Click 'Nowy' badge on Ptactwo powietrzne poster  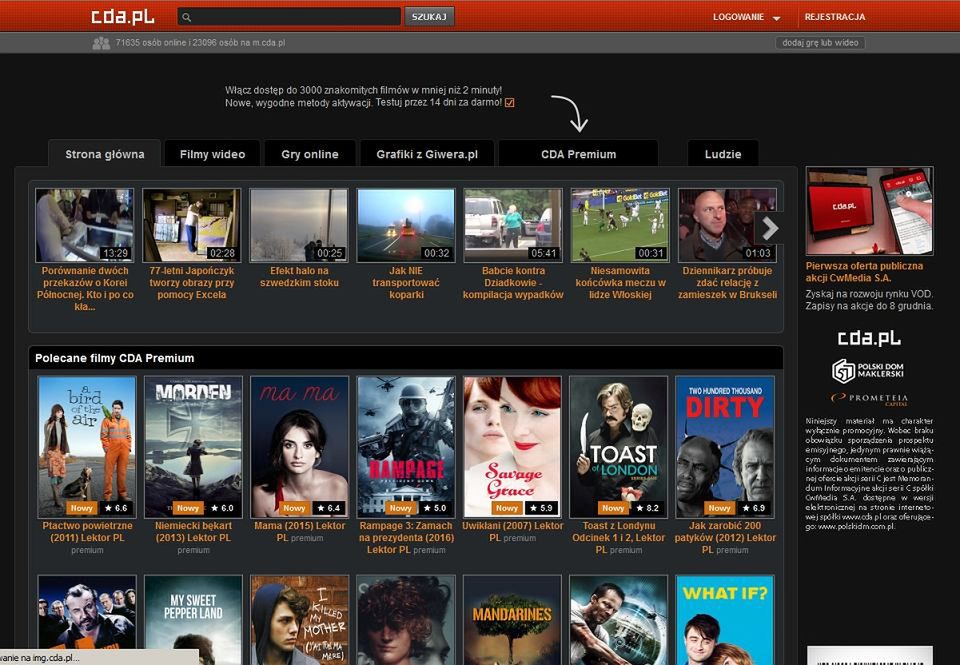81,508
